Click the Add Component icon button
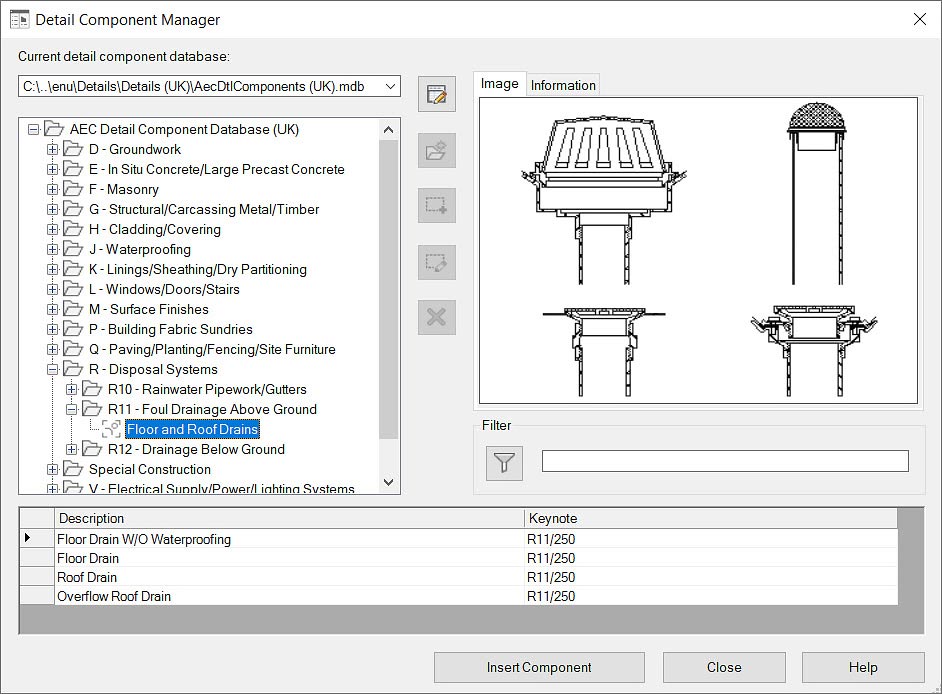Image resolution: width=942 pixels, height=694 pixels. coord(436,206)
